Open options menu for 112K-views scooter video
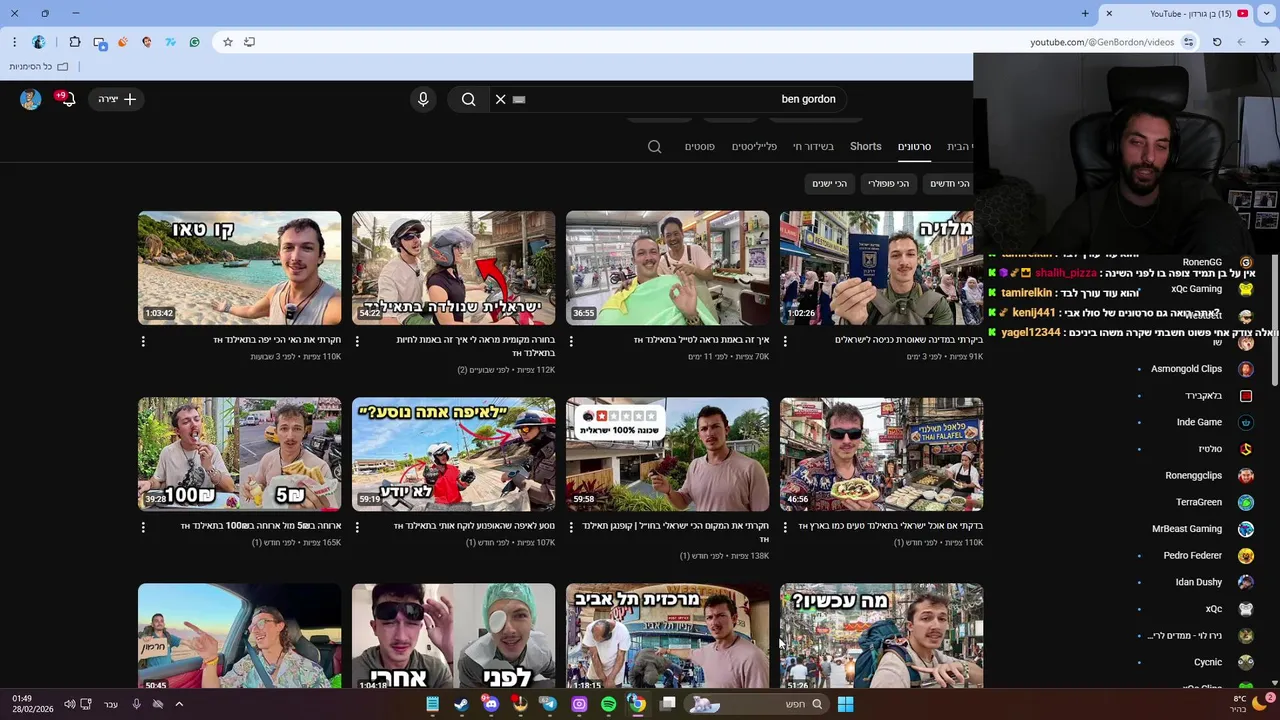Image resolution: width=1280 pixels, height=720 pixels. pyautogui.click(x=357, y=341)
